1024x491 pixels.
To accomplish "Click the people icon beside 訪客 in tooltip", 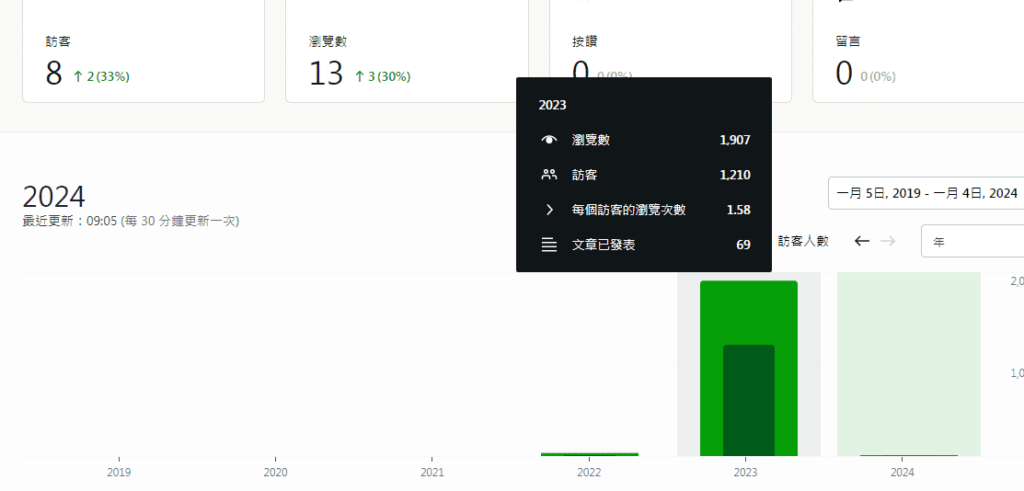I will pos(548,175).
